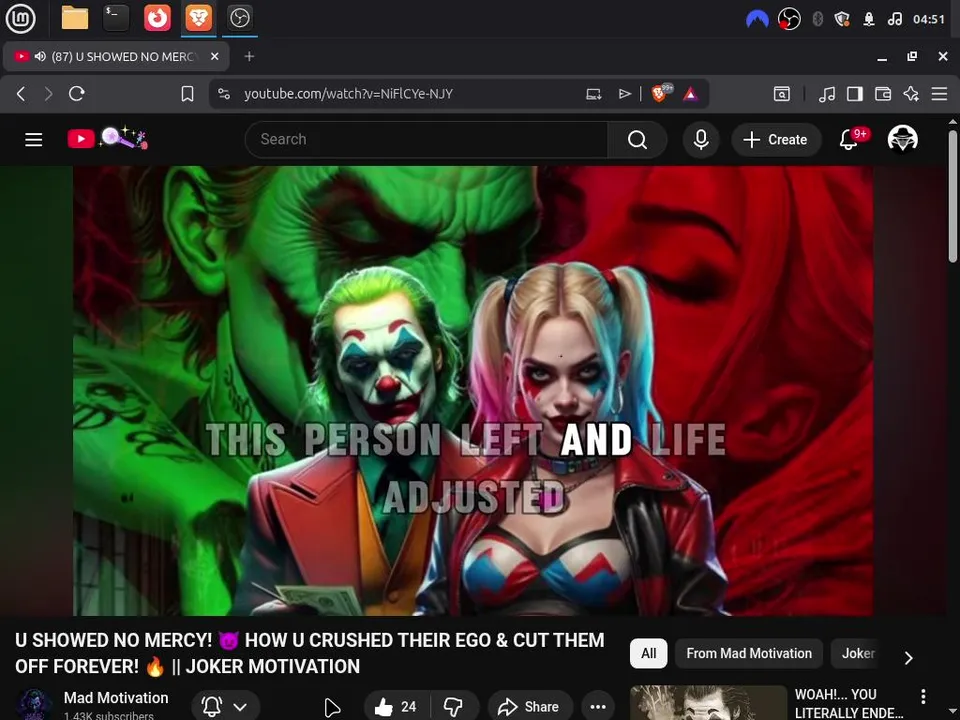The image size is (960, 720).
Task: Open more actions three-dot button
Action: click(x=598, y=707)
